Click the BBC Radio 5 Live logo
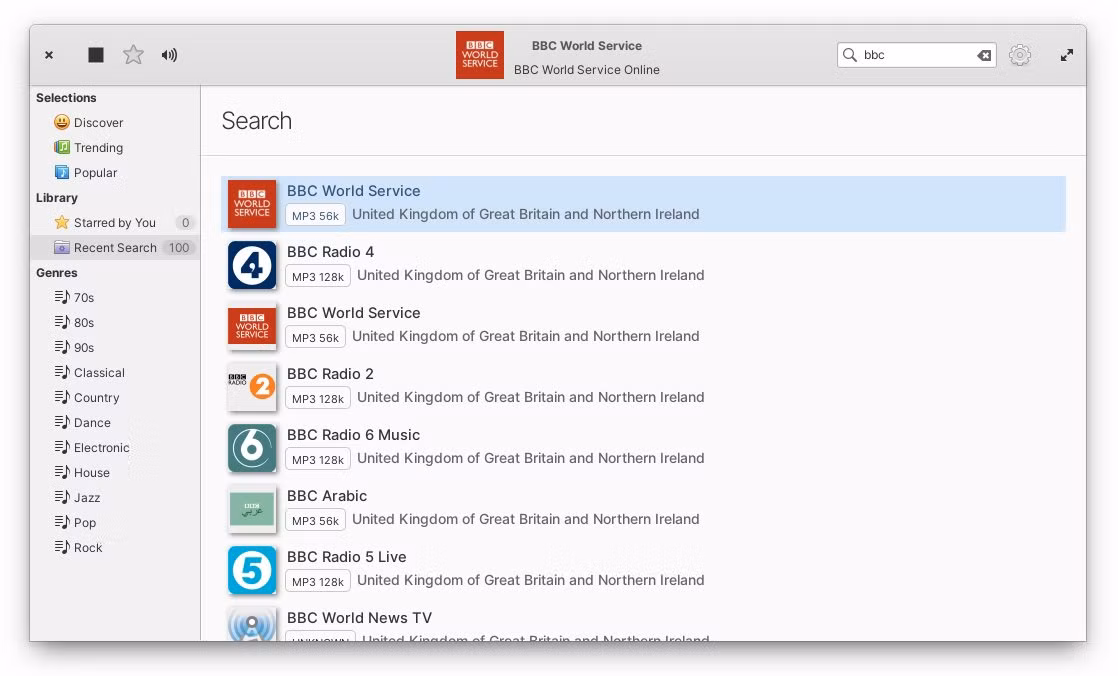1118x676 pixels. tap(252, 570)
